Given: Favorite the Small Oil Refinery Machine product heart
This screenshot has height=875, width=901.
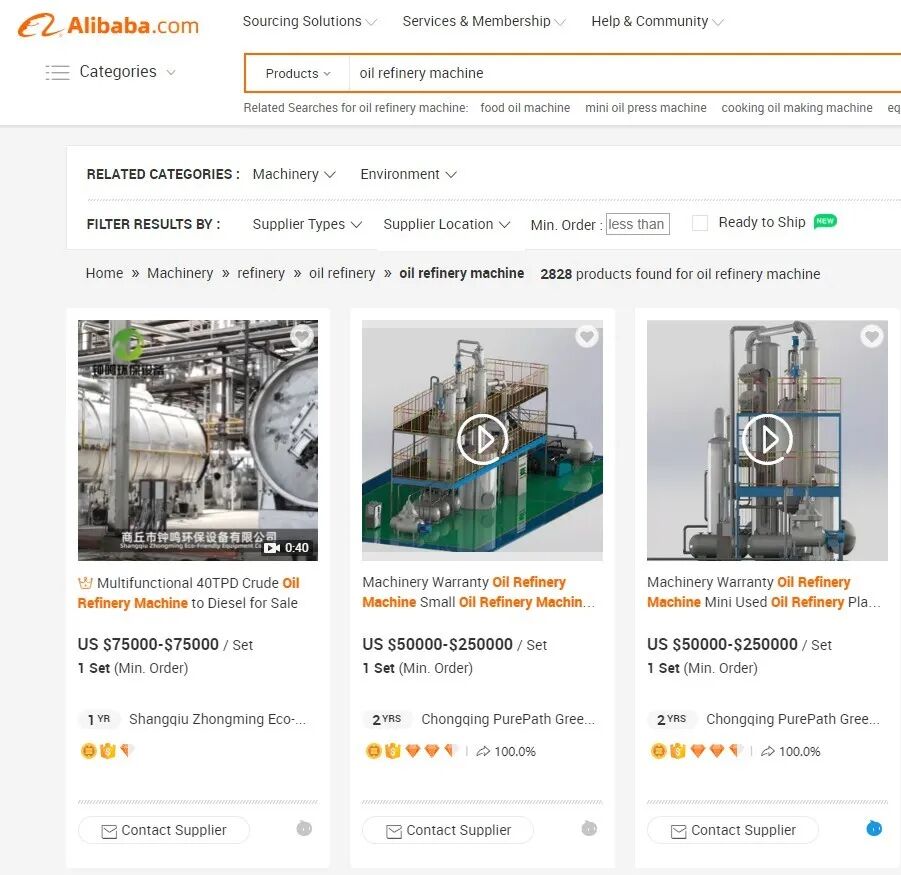Looking at the screenshot, I should click(x=587, y=336).
